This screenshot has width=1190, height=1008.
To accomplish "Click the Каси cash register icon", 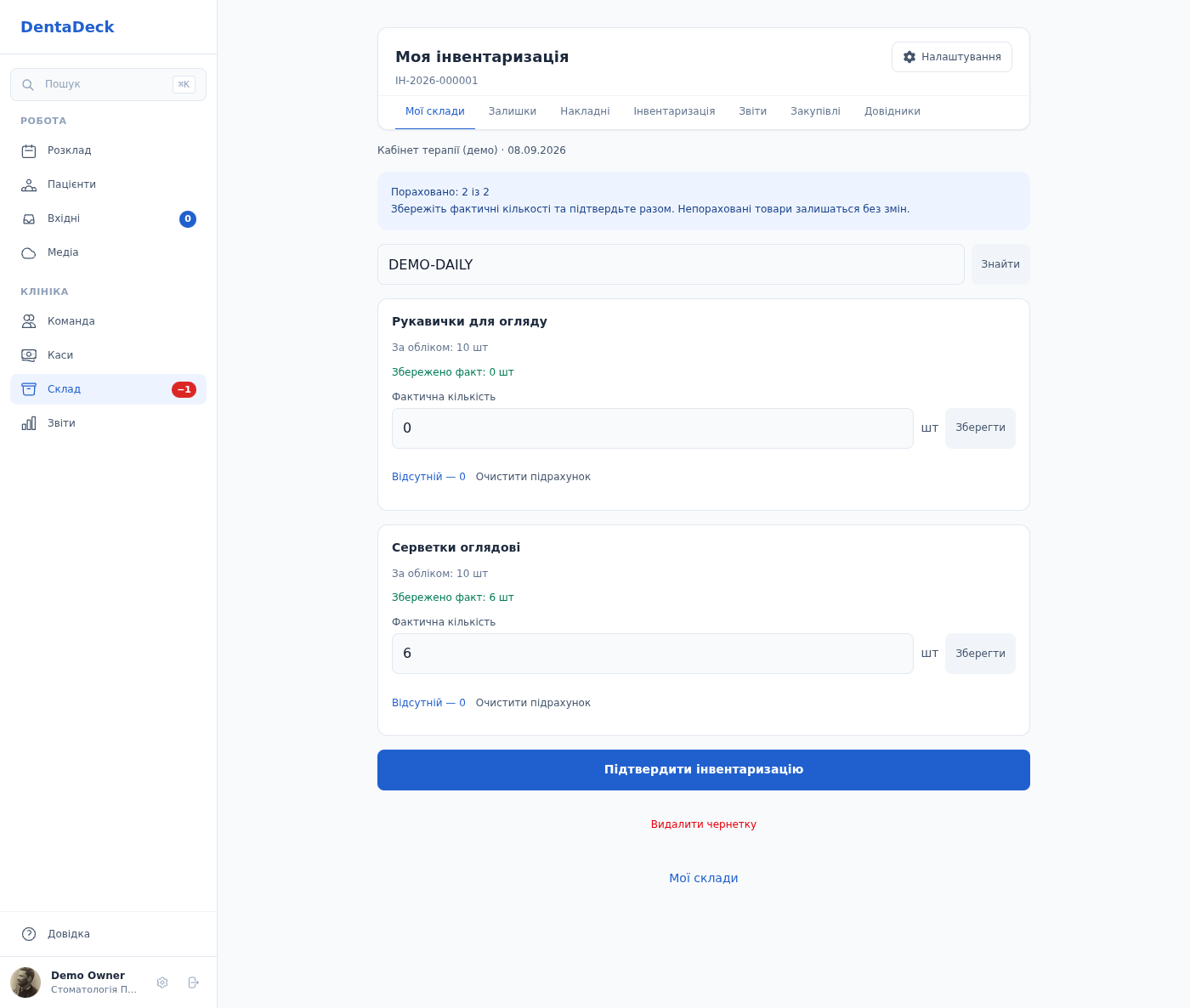I will 29,355.
